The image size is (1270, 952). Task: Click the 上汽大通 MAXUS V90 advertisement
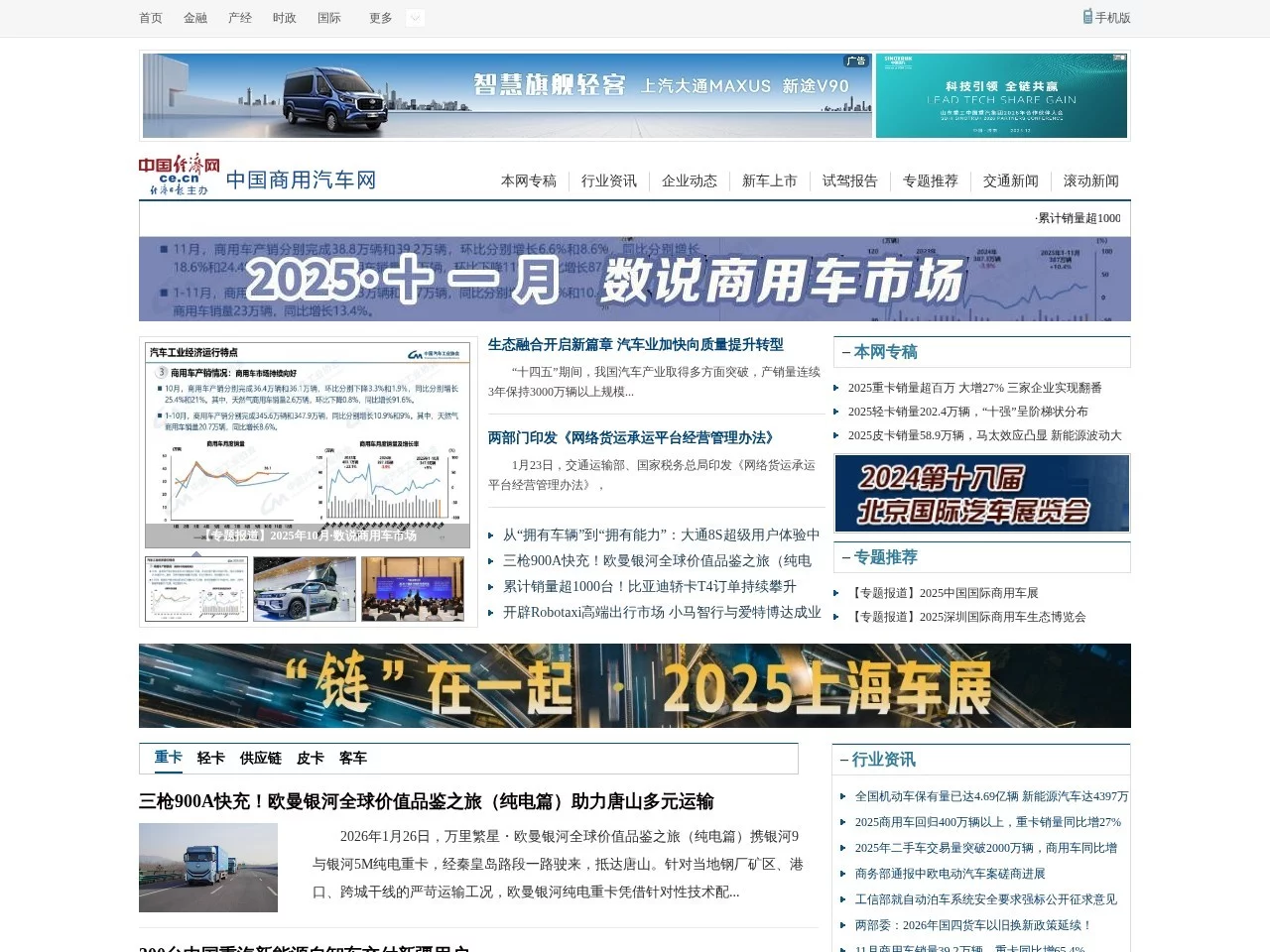[x=506, y=94]
